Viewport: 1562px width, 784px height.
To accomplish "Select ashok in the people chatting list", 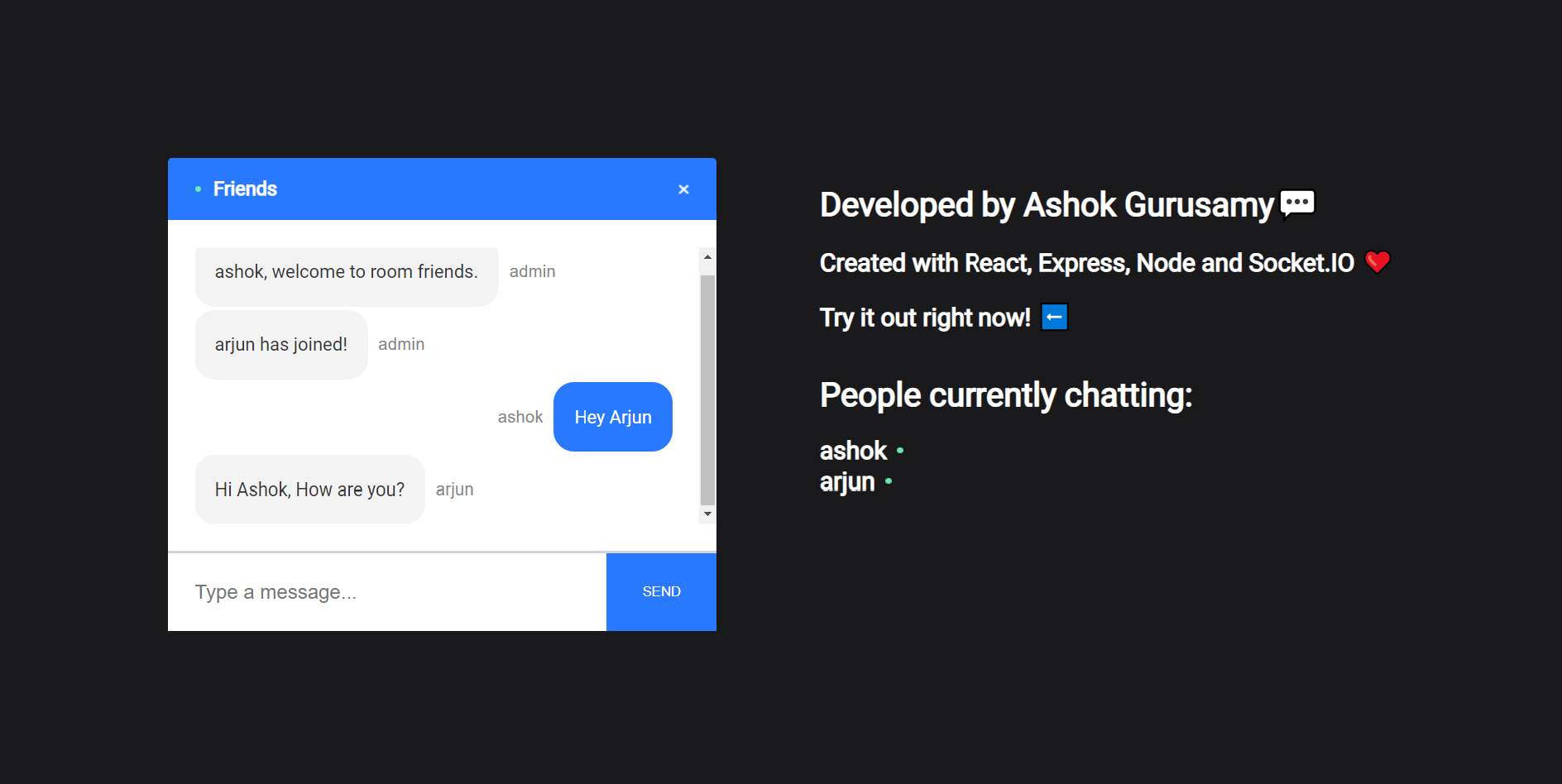I will click(853, 451).
